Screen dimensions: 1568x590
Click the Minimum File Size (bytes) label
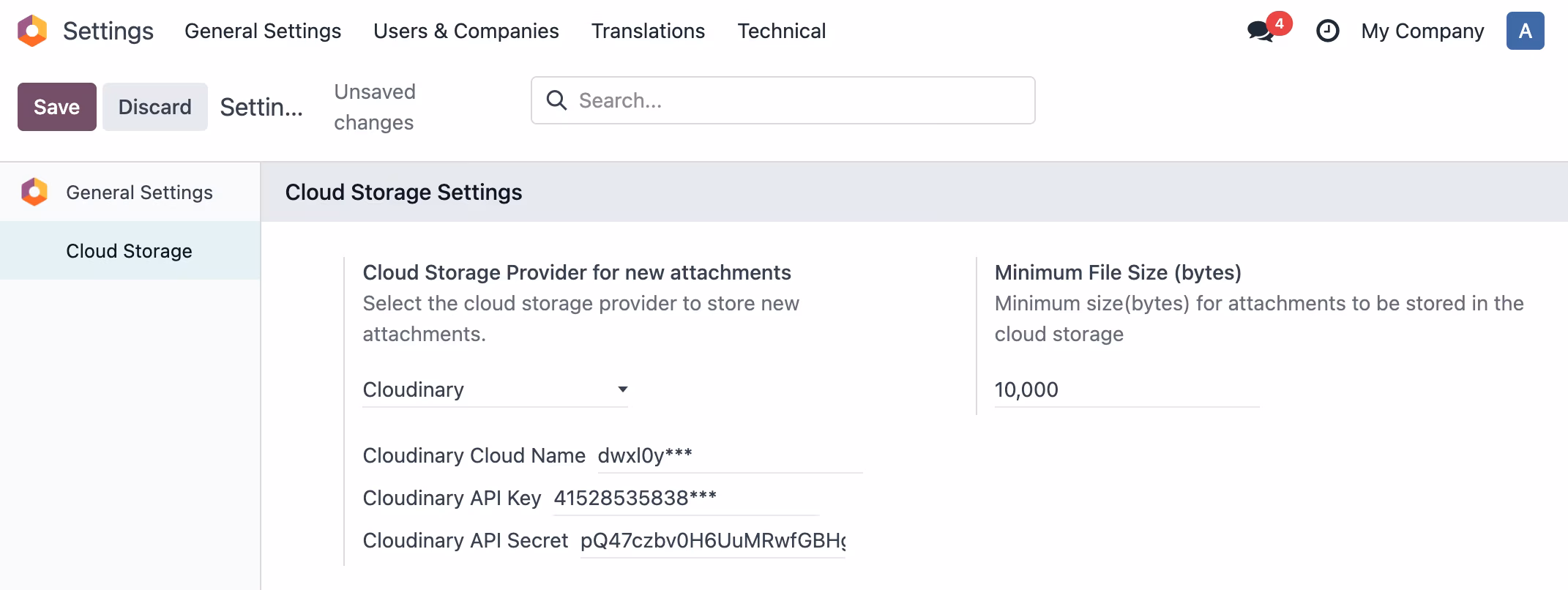(1118, 272)
